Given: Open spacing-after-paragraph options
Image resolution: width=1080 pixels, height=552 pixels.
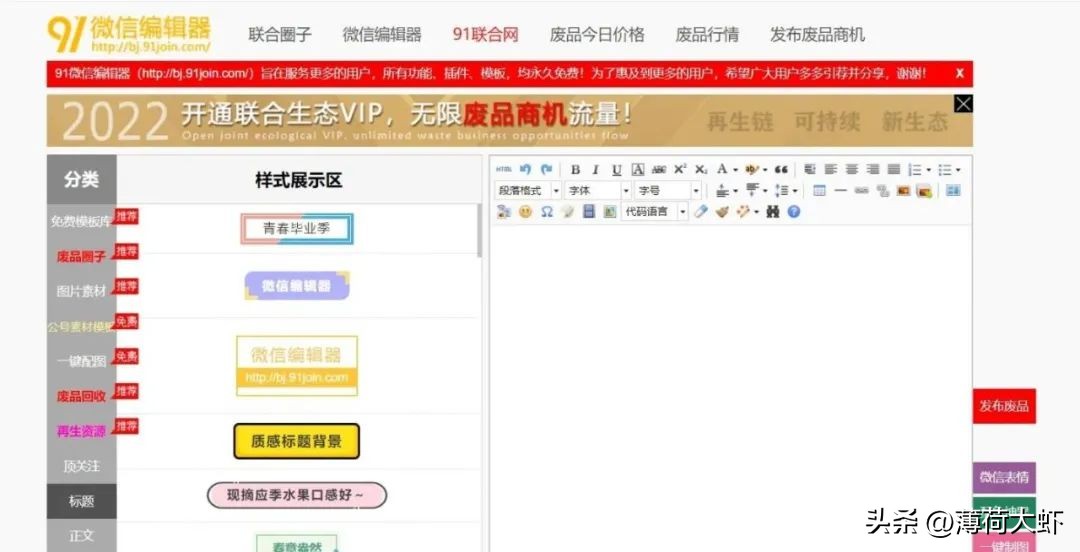Looking at the screenshot, I should coord(755,190).
